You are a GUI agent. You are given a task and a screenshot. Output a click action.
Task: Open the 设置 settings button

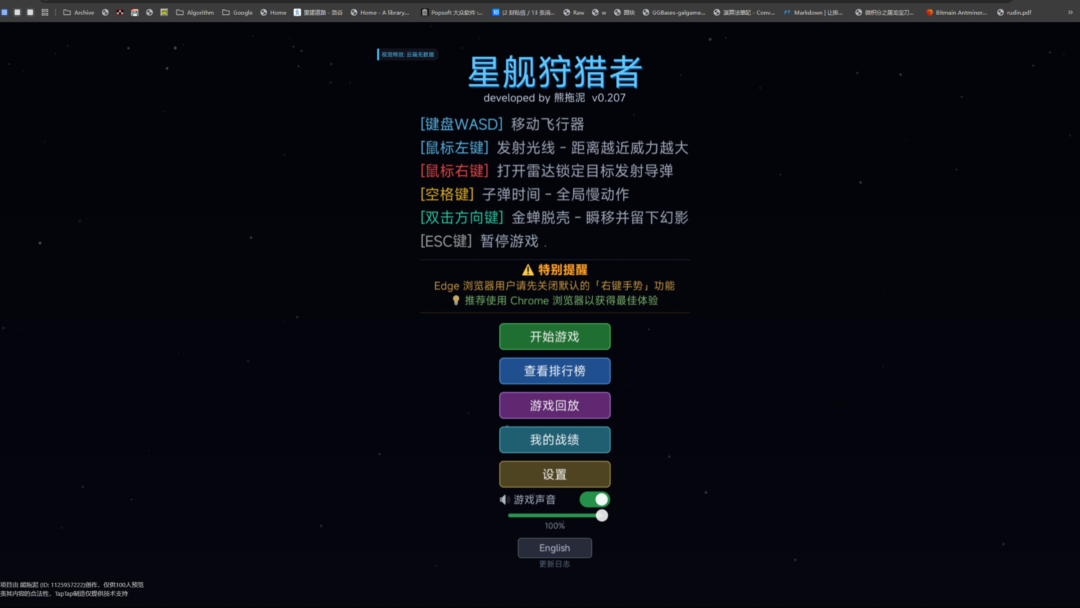(554, 474)
